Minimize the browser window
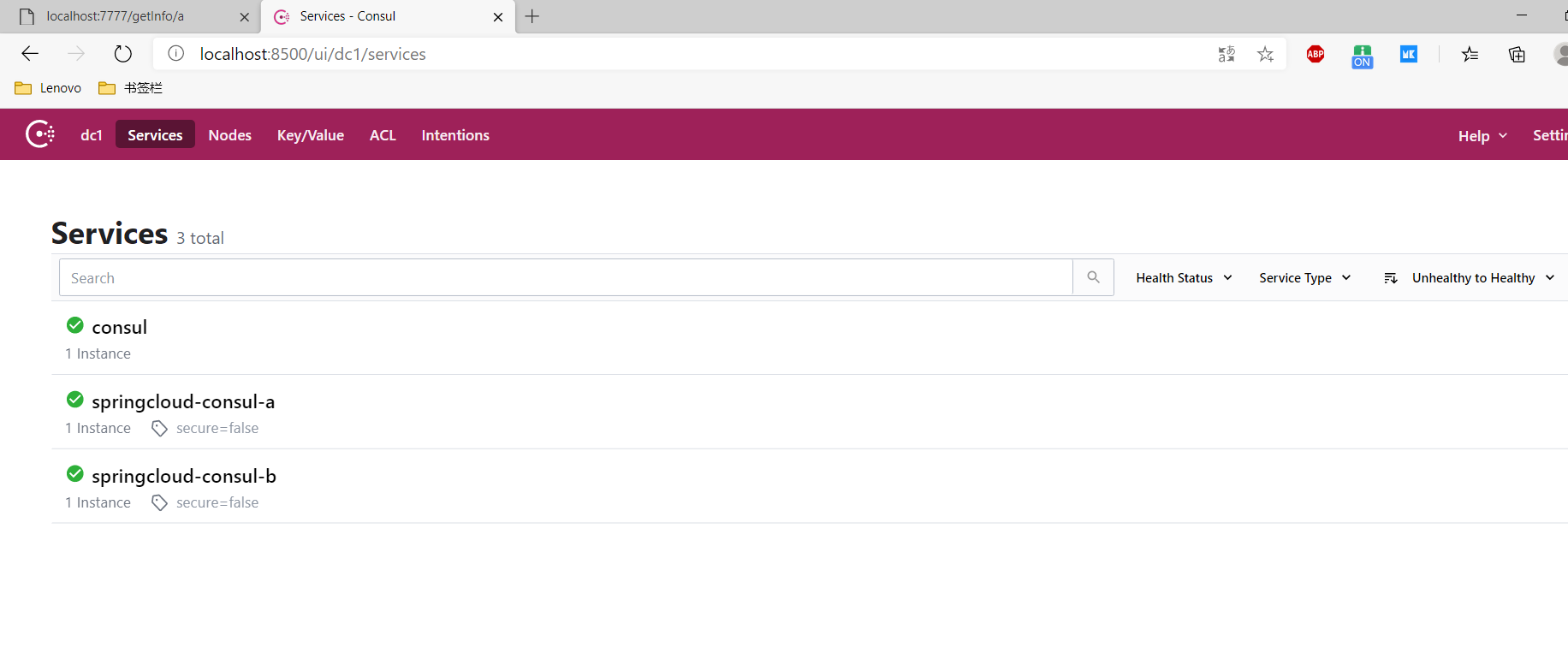 pos(1522,15)
